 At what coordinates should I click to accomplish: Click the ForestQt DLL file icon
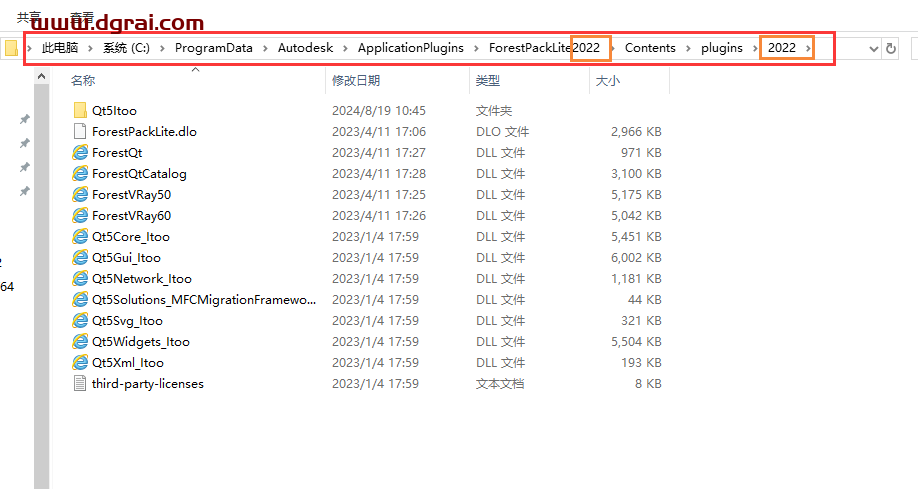click(80, 152)
